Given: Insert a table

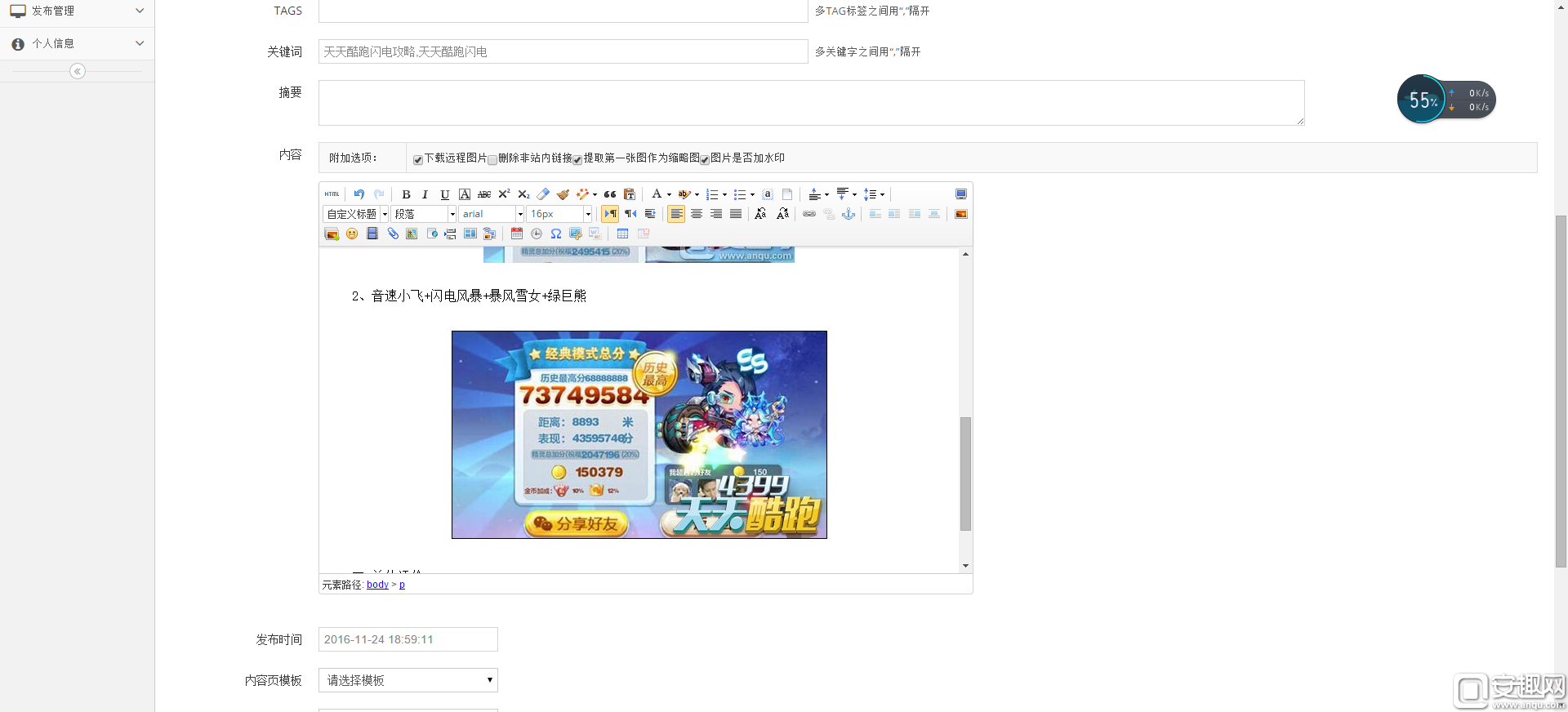Looking at the screenshot, I should click(622, 234).
